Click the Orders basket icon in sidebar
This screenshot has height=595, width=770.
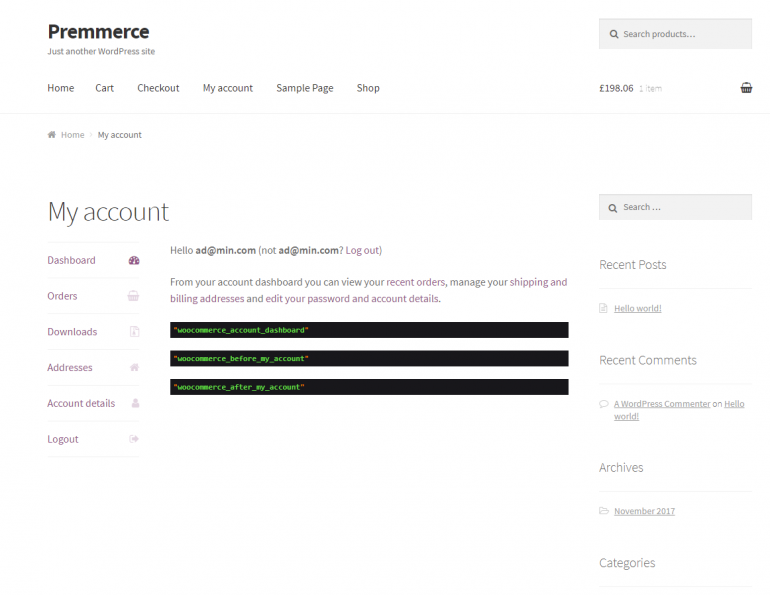point(134,296)
